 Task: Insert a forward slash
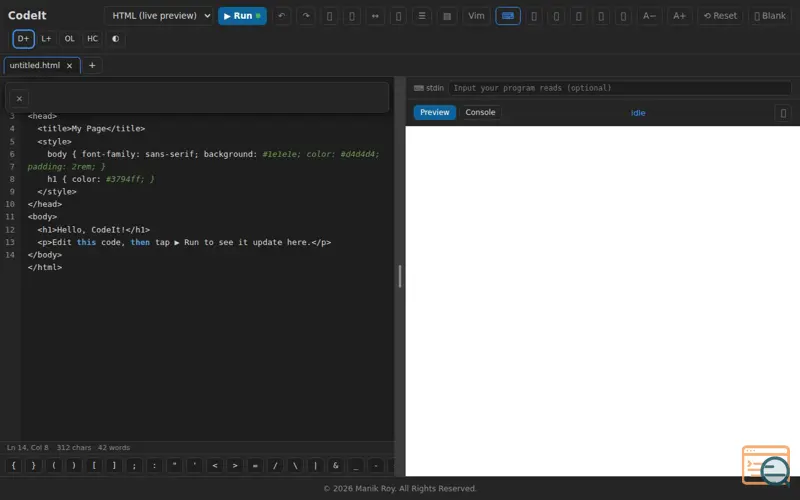[x=275, y=465]
